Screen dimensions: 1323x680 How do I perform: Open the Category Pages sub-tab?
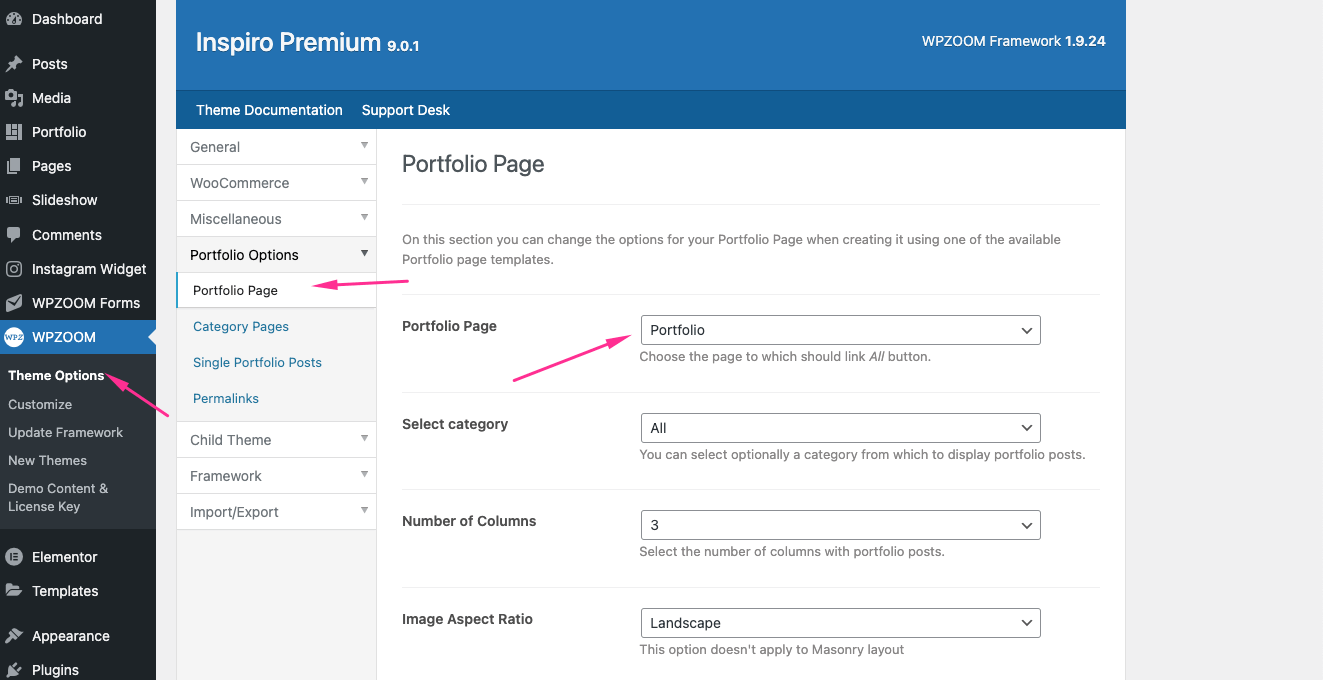click(241, 327)
